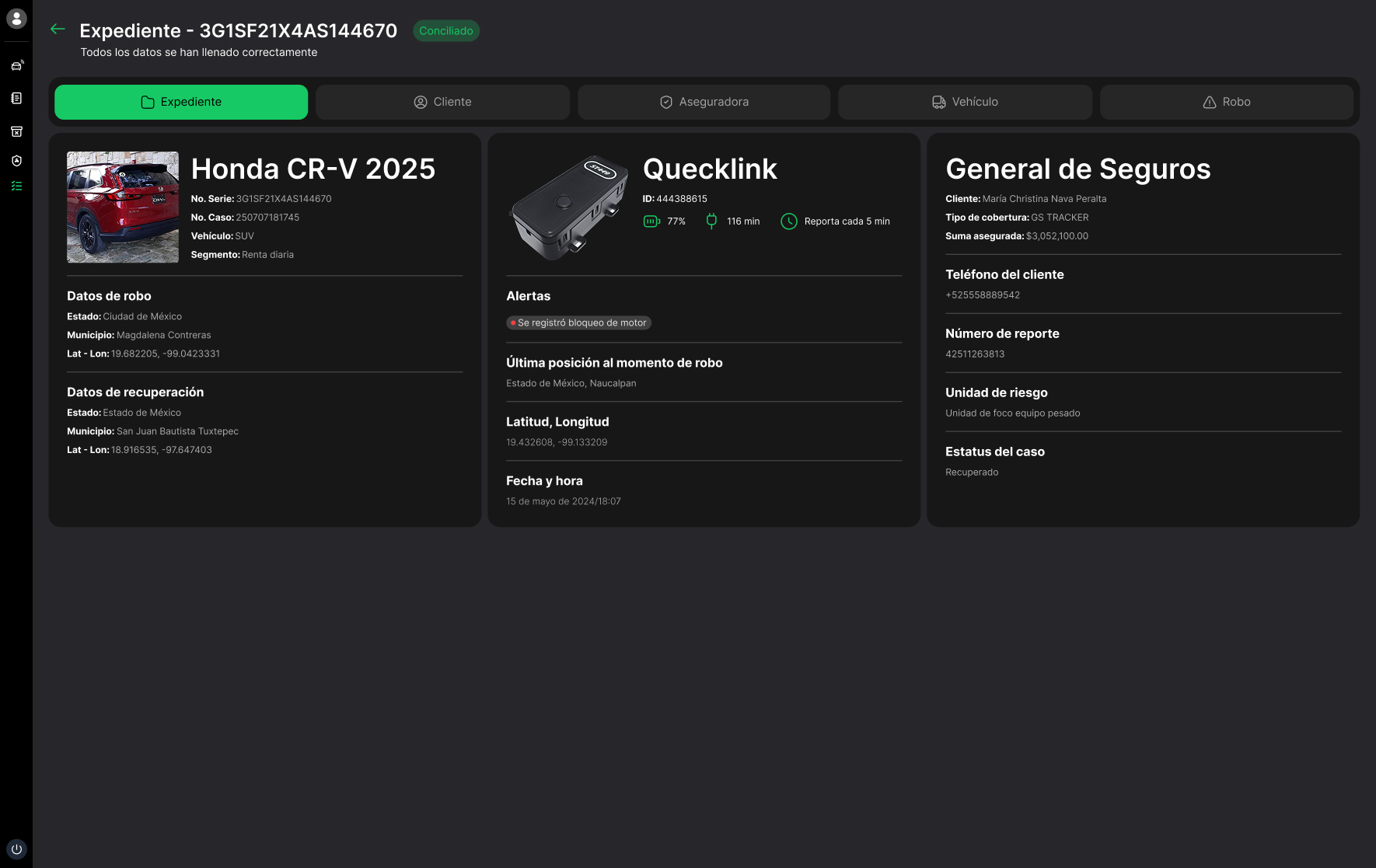Click date 15 de mayo de 2024/18:07
1376x868 pixels.
[x=564, y=502]
